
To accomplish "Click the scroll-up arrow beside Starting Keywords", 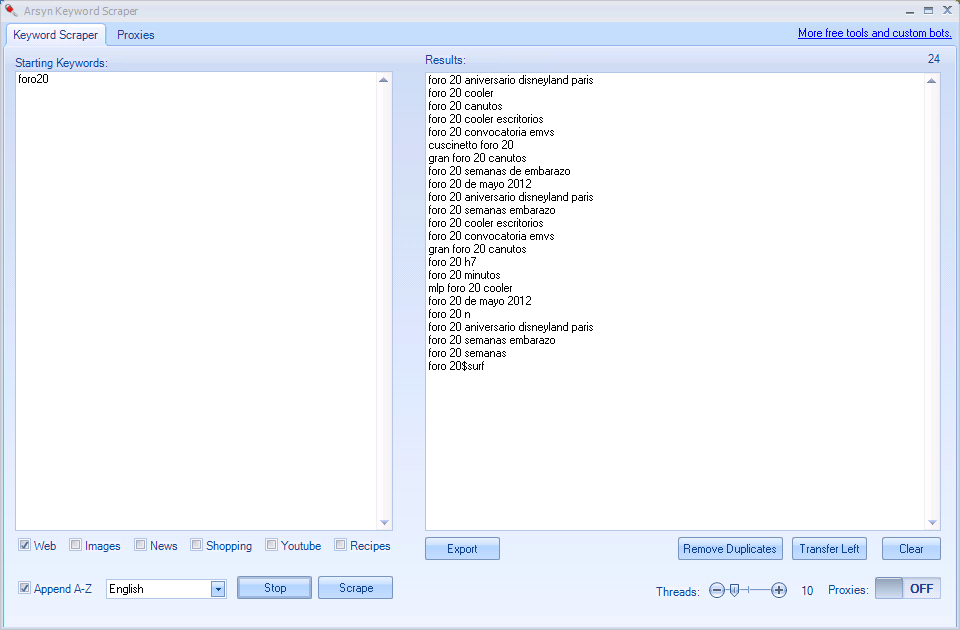I will pos(384,77).
